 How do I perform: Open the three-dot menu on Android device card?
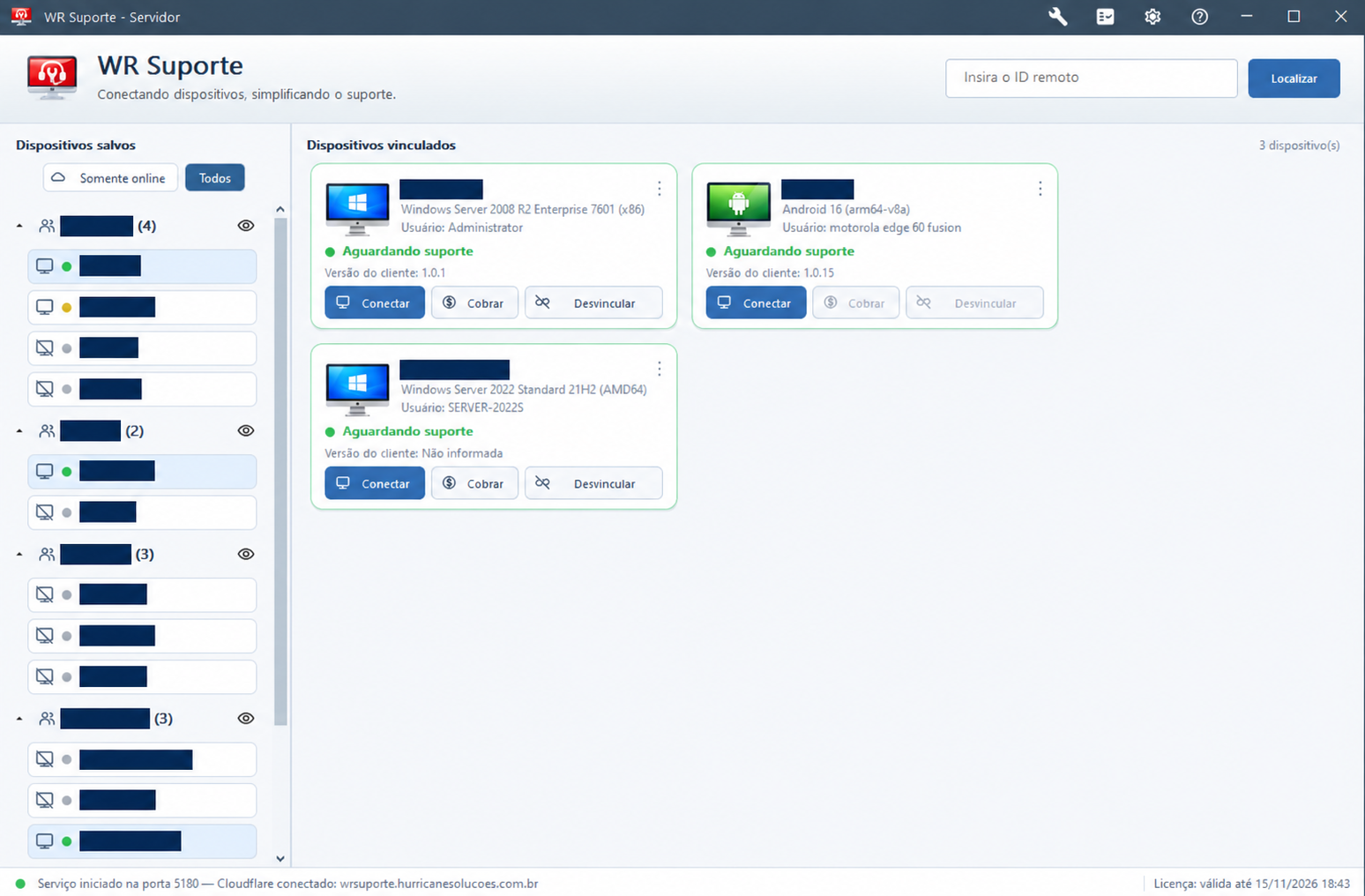pos(1040,189)
